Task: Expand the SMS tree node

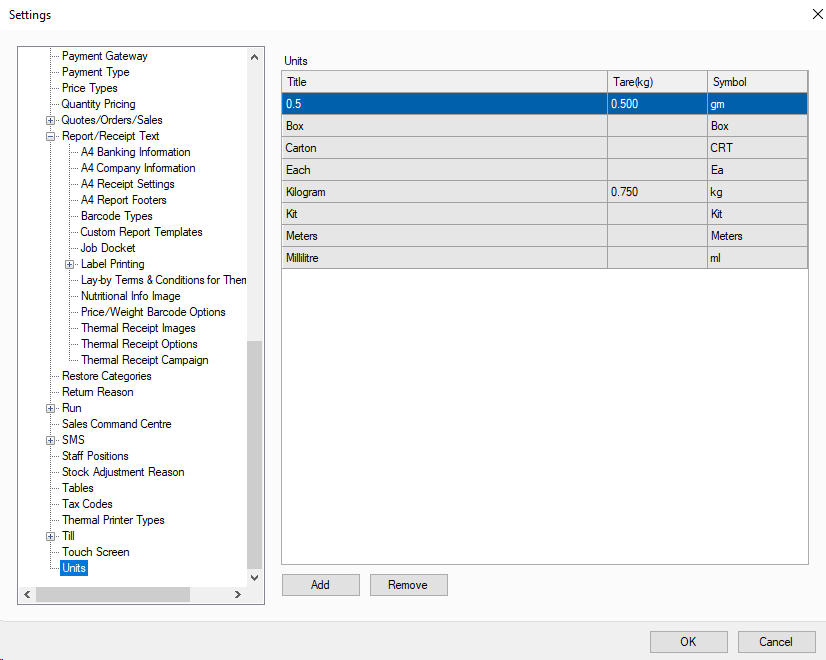Action: tap(51, 440)
